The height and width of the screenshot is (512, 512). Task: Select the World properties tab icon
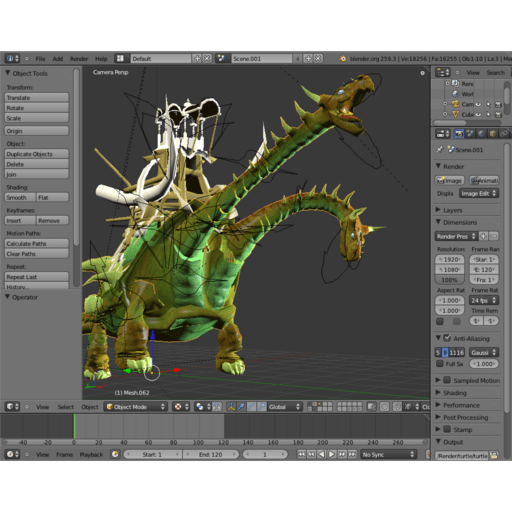481,134
